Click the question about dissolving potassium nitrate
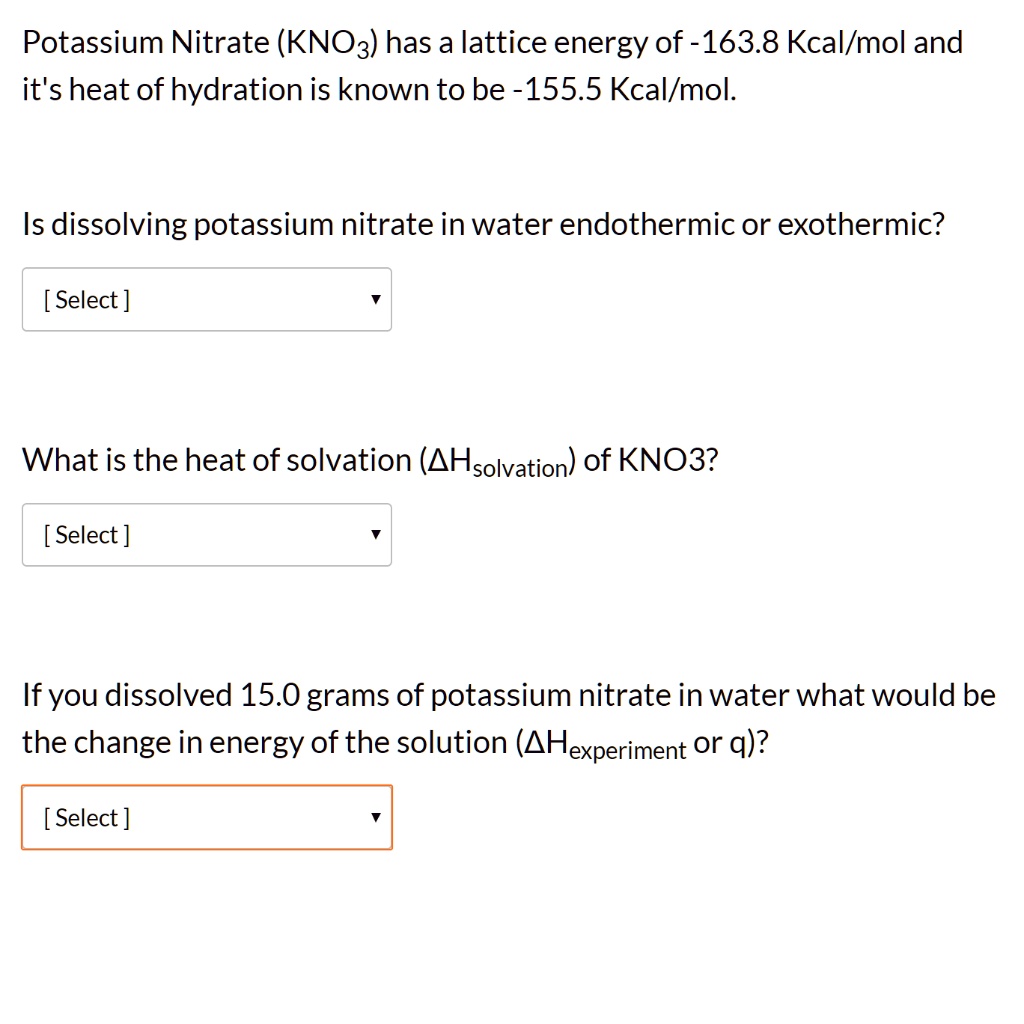This screenshot has width=1024, height=1024. (484, 224)
